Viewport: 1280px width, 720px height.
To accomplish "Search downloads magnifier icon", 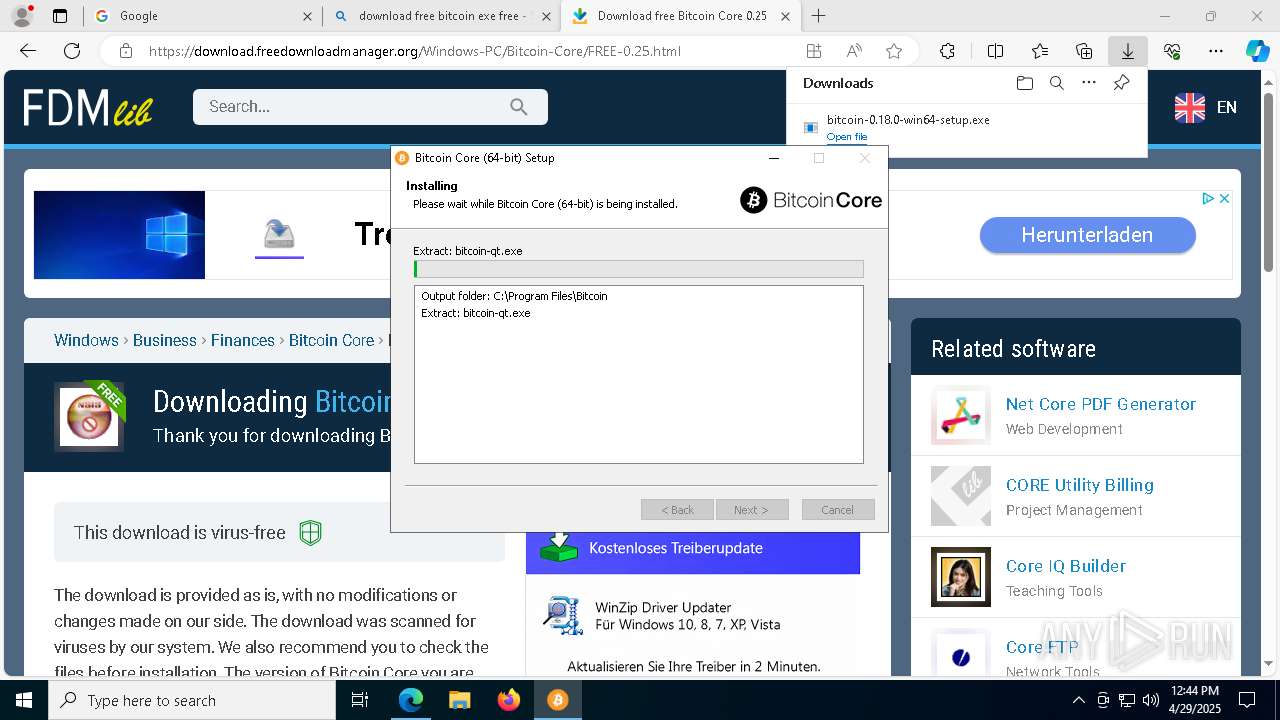I will (x=1056, y=83).
